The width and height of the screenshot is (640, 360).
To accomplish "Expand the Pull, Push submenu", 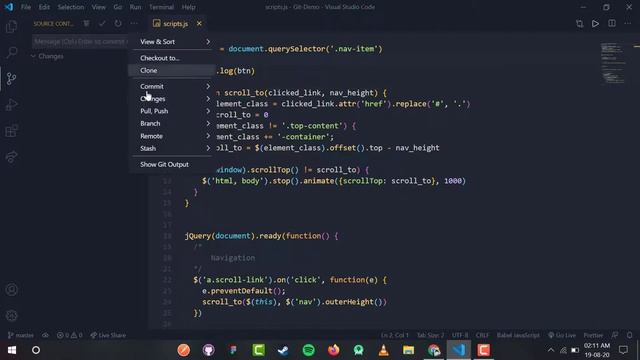I will (x=172, y=111).
